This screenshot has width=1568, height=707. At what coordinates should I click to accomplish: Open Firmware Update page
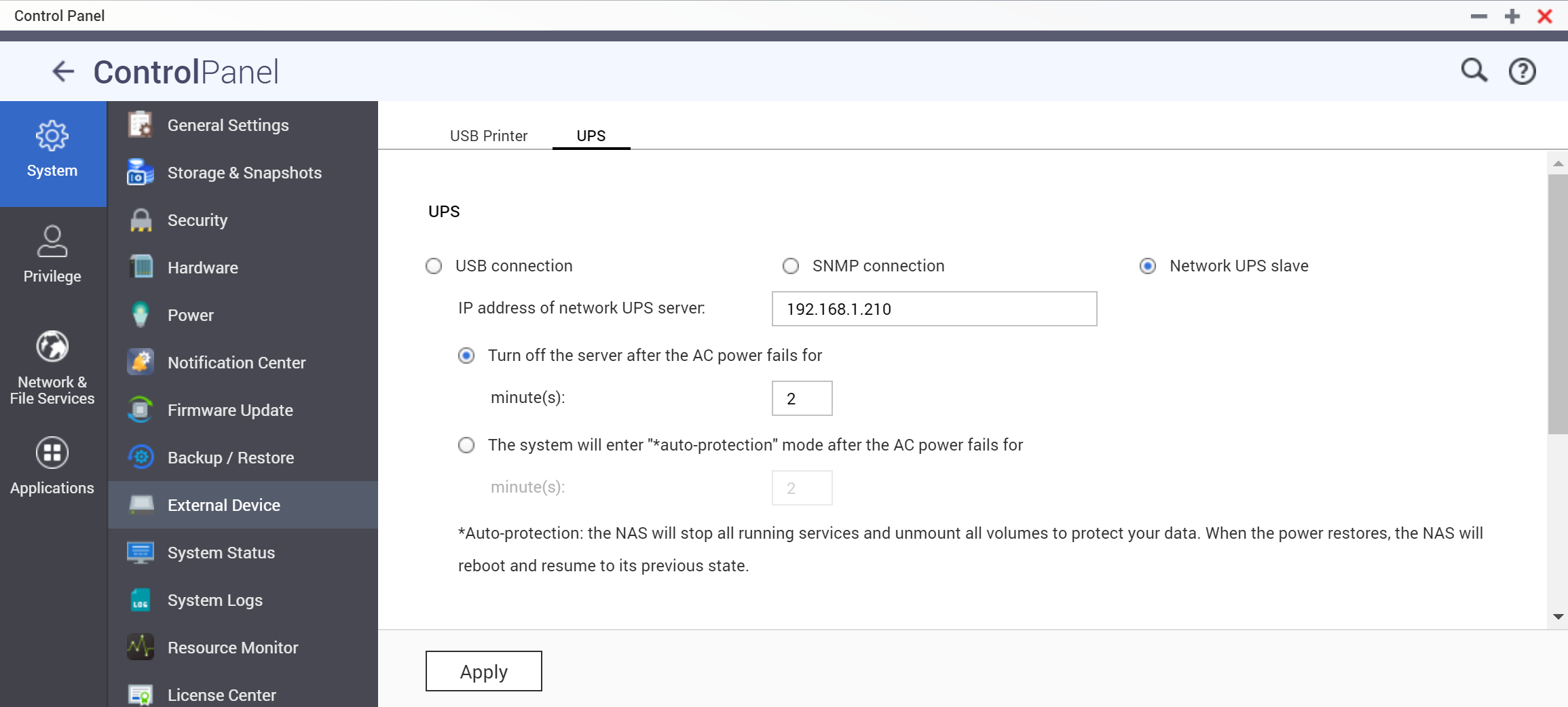(x=243, y=410)
